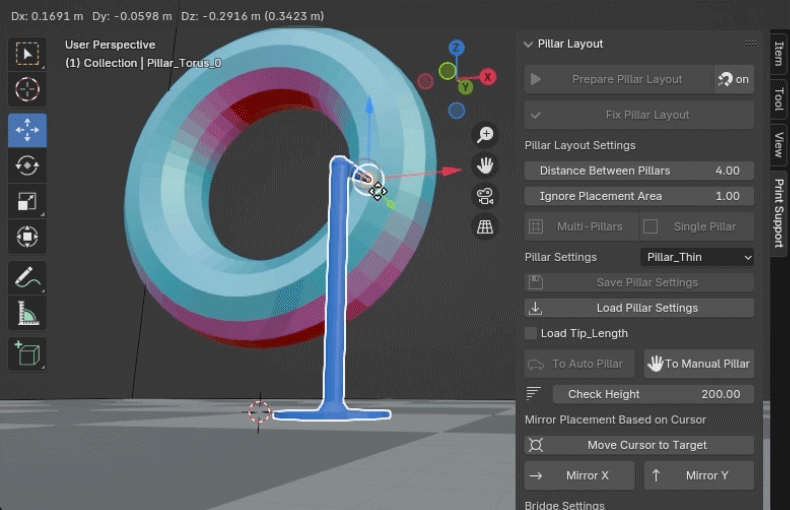Open the Print Support sidebar tab
Viewport: 790px width, 510px height.
click(x=779, y=213)
